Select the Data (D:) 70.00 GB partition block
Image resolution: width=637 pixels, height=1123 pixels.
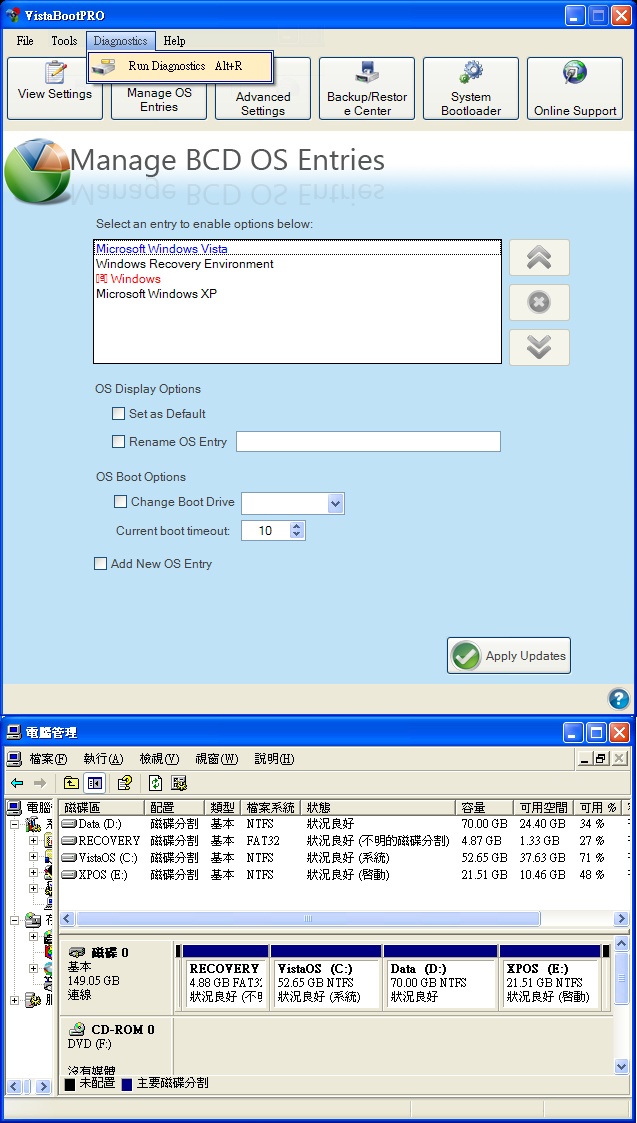440,976
